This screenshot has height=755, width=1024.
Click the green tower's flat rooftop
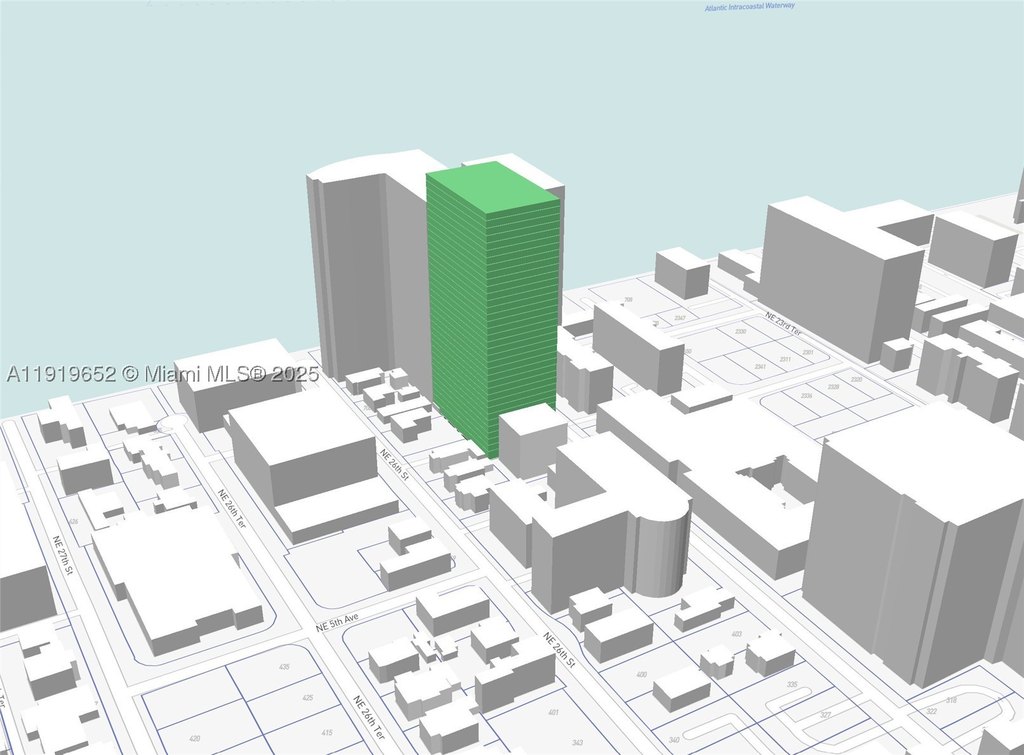494,187
